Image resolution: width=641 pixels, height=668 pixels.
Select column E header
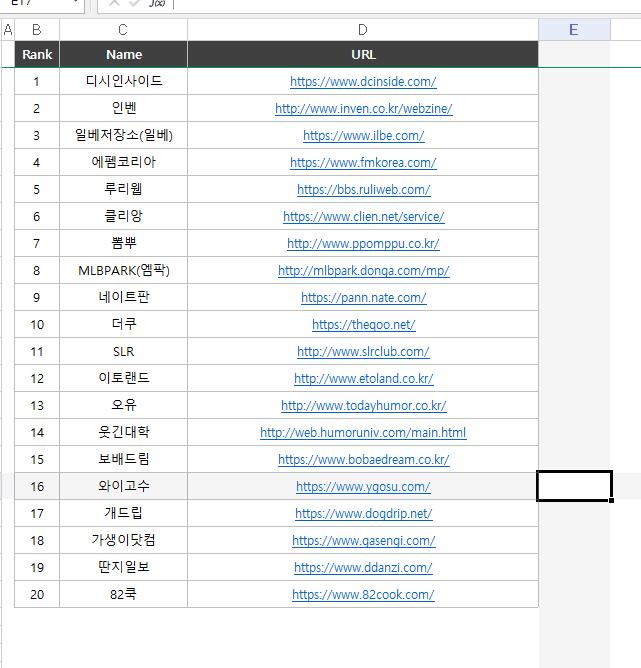coord(574,30)
